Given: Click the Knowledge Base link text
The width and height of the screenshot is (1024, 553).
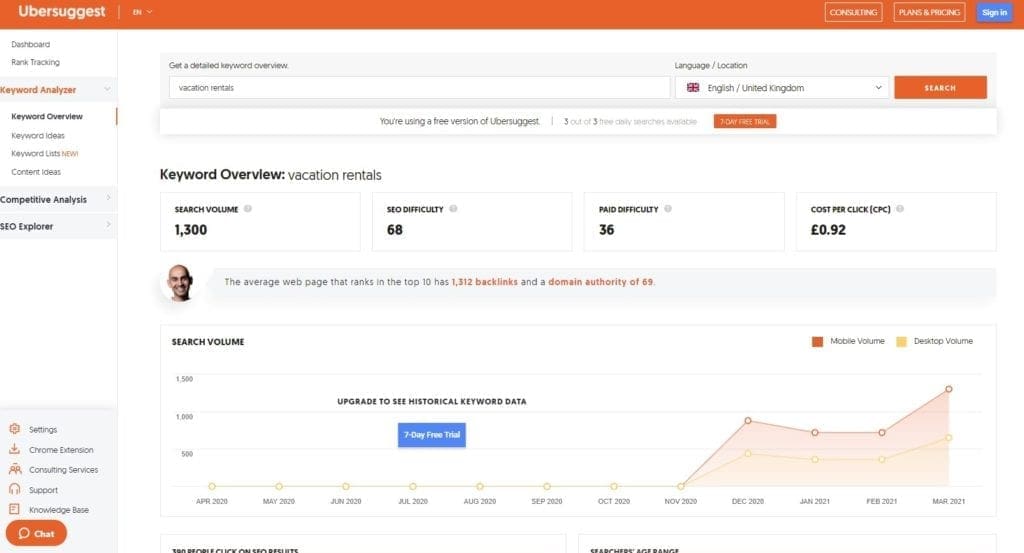Looking at the screenshot, I should 59,510.
